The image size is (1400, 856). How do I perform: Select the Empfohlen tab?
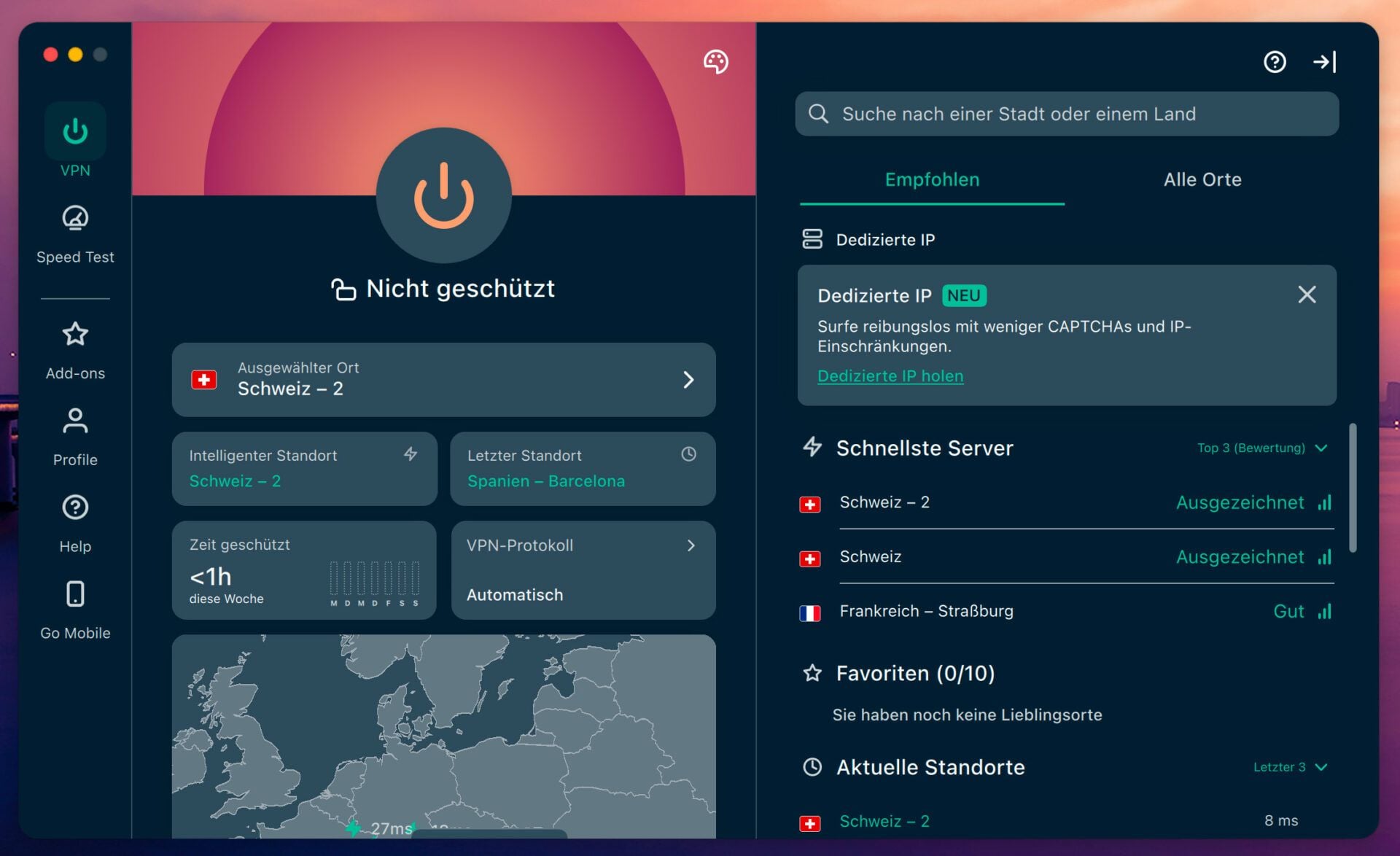click(x=932, y=179)
